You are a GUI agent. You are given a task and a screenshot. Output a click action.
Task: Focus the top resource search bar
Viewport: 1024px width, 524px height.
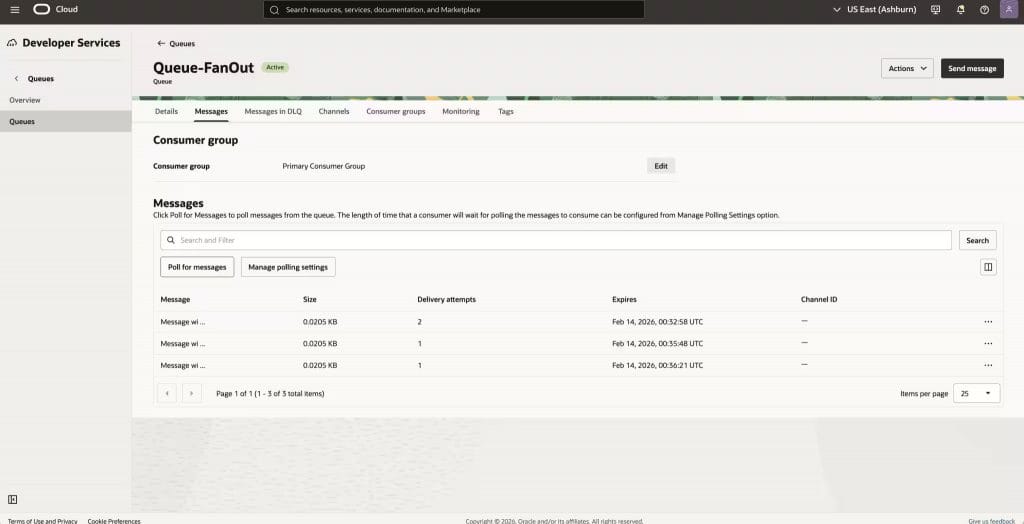click(x=454, y=10)
